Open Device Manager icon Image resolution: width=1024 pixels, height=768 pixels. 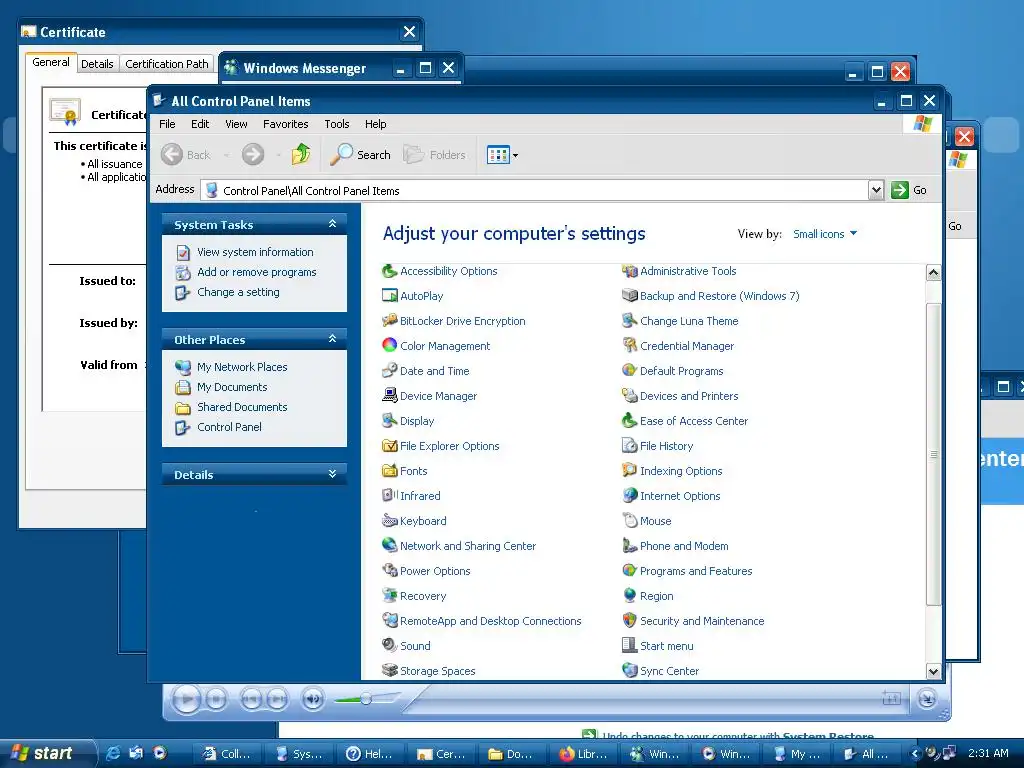click(x=390, y=396)
